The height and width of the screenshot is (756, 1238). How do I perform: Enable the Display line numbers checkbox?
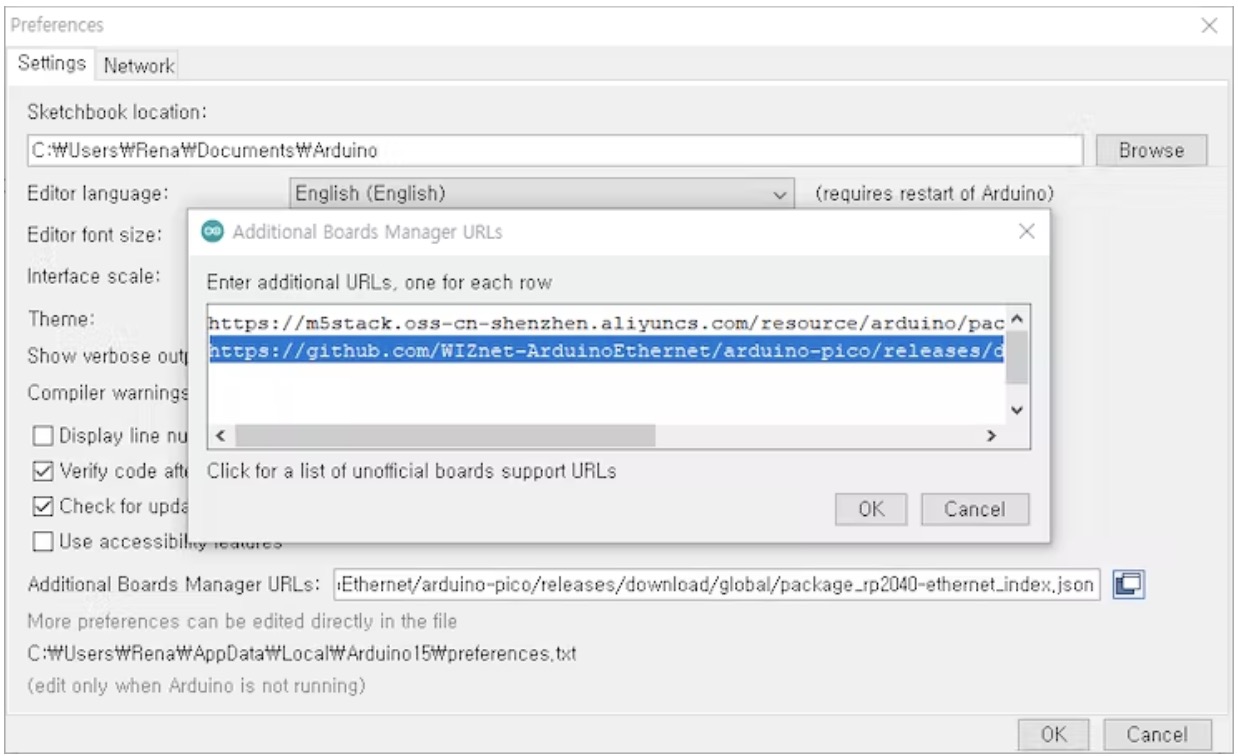[43, 436]
